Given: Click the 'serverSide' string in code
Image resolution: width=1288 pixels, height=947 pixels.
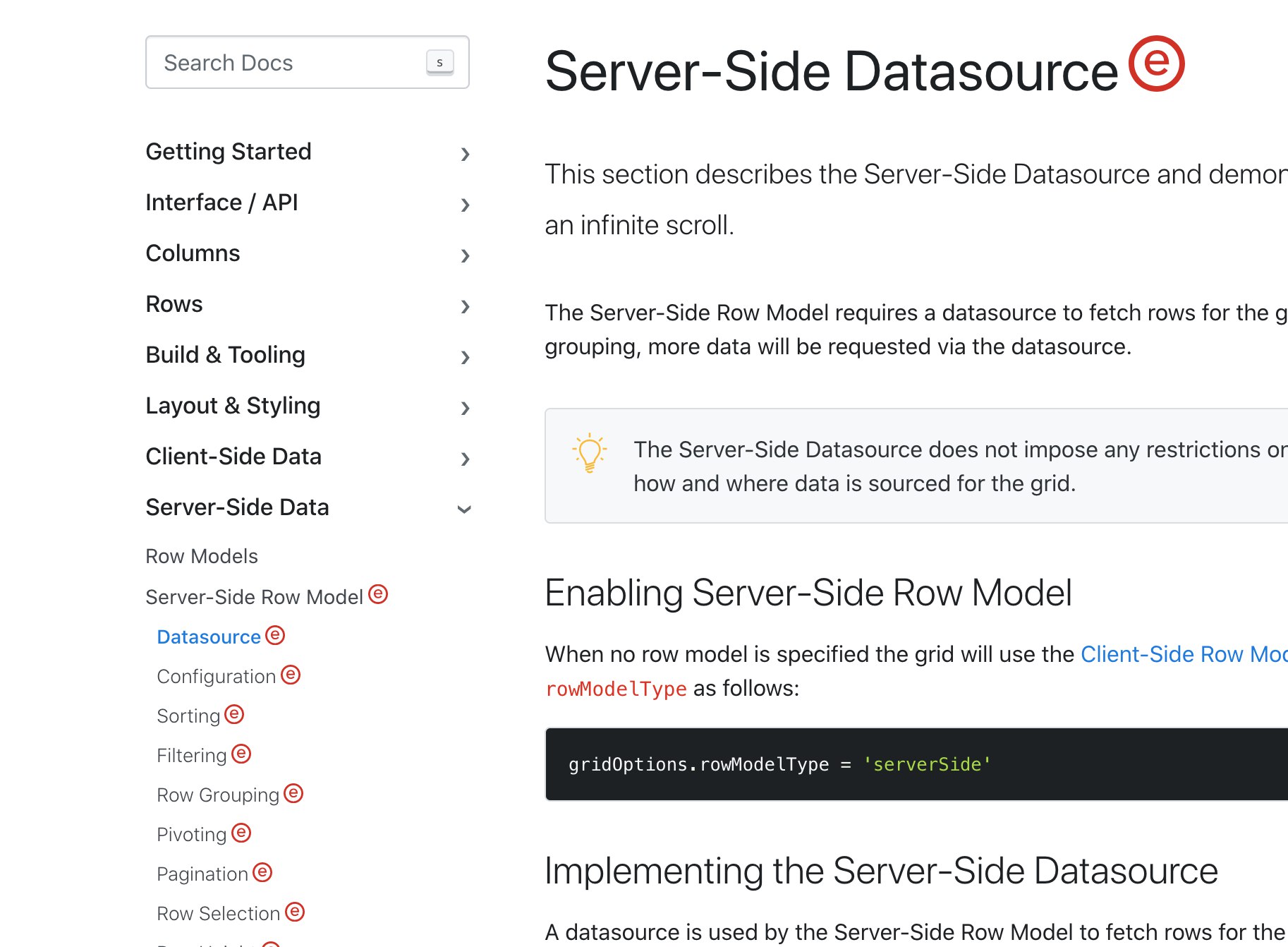Looking at the screenshot, I should tap(927, 764).
